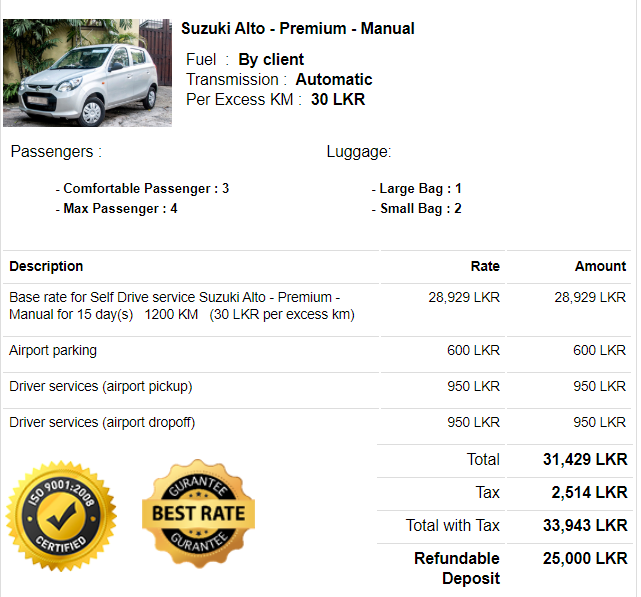Click the Airport parking row label
The image size is (641, 597).
53,350
